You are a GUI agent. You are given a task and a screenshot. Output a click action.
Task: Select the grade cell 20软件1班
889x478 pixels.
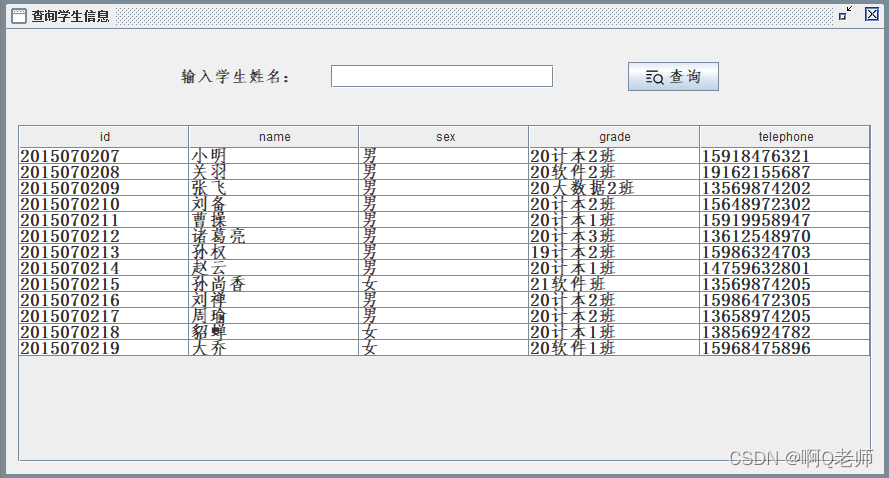[614, 348]
